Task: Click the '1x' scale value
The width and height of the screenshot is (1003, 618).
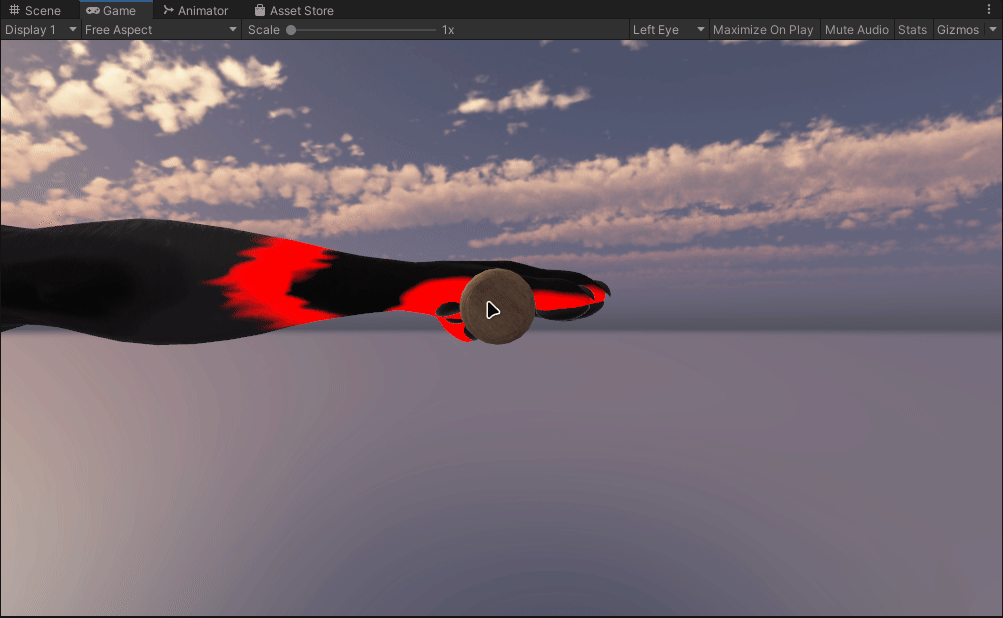Action: [448, 30]
